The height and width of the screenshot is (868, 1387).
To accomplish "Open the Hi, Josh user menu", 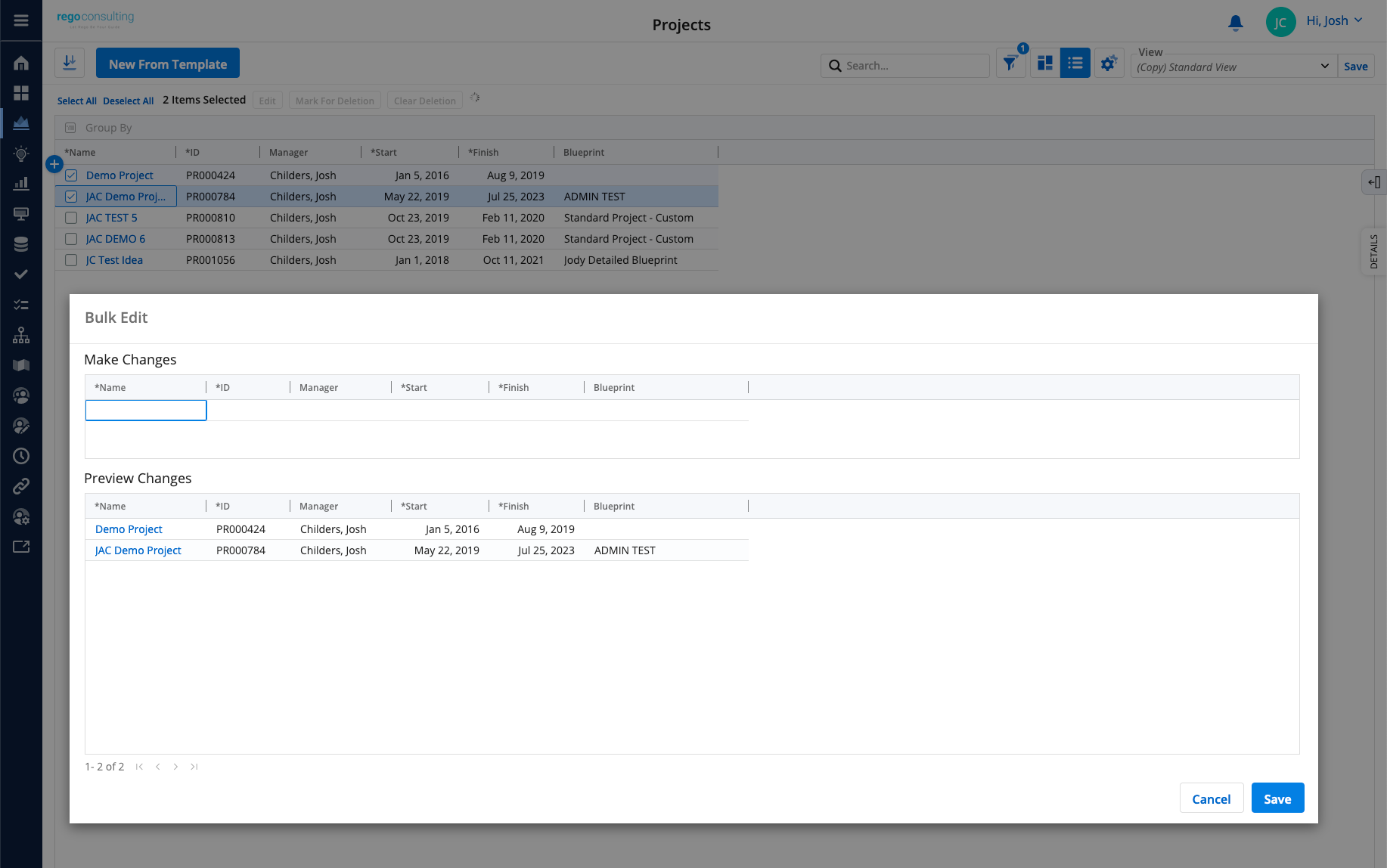I will click(1335, 21).
